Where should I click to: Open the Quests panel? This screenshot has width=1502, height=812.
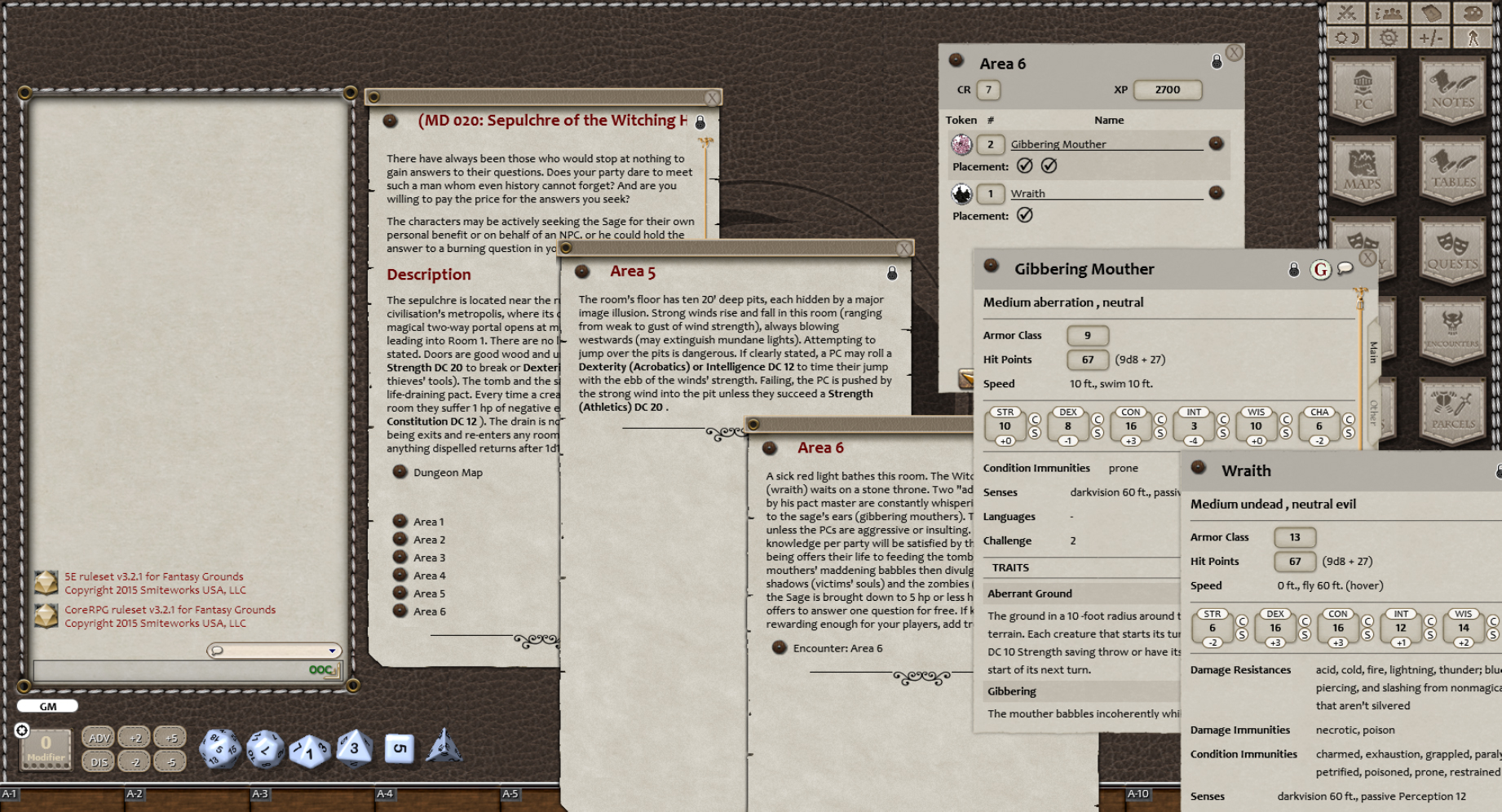1452,249
